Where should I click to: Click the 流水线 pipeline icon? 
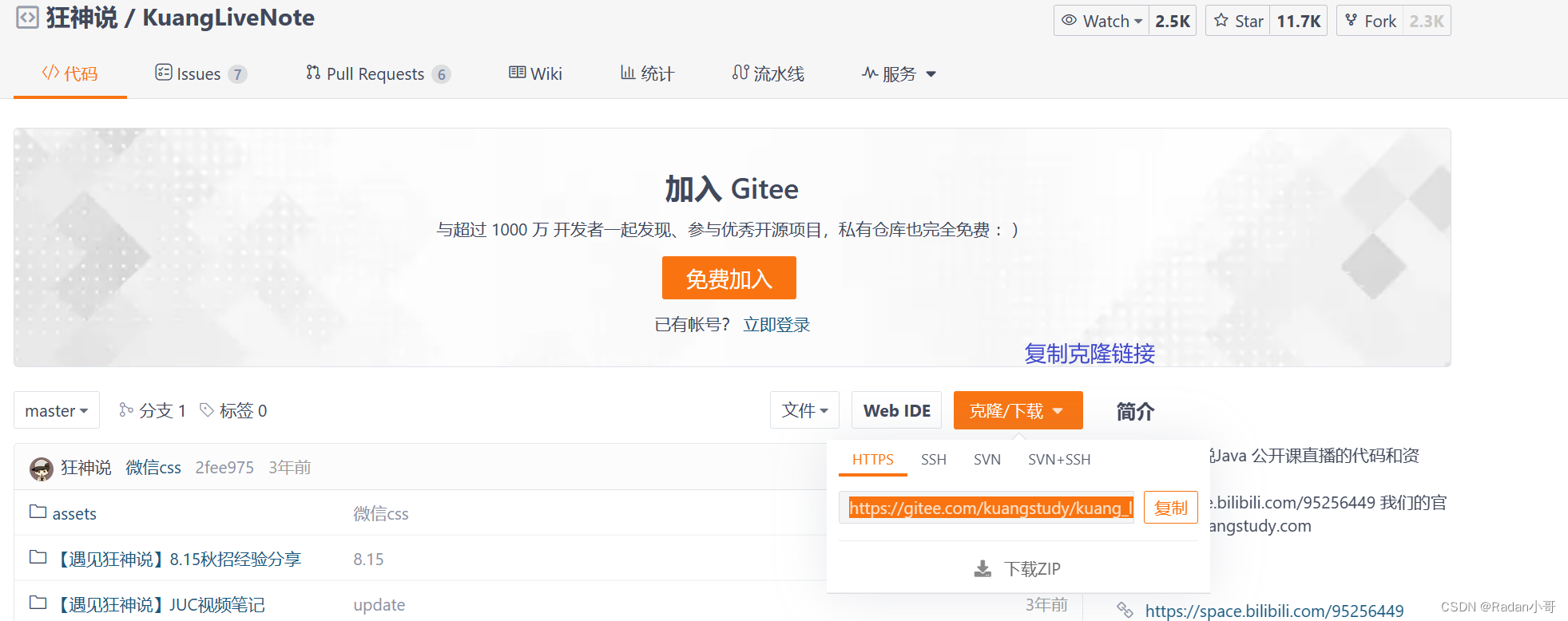tap(740, 73)
